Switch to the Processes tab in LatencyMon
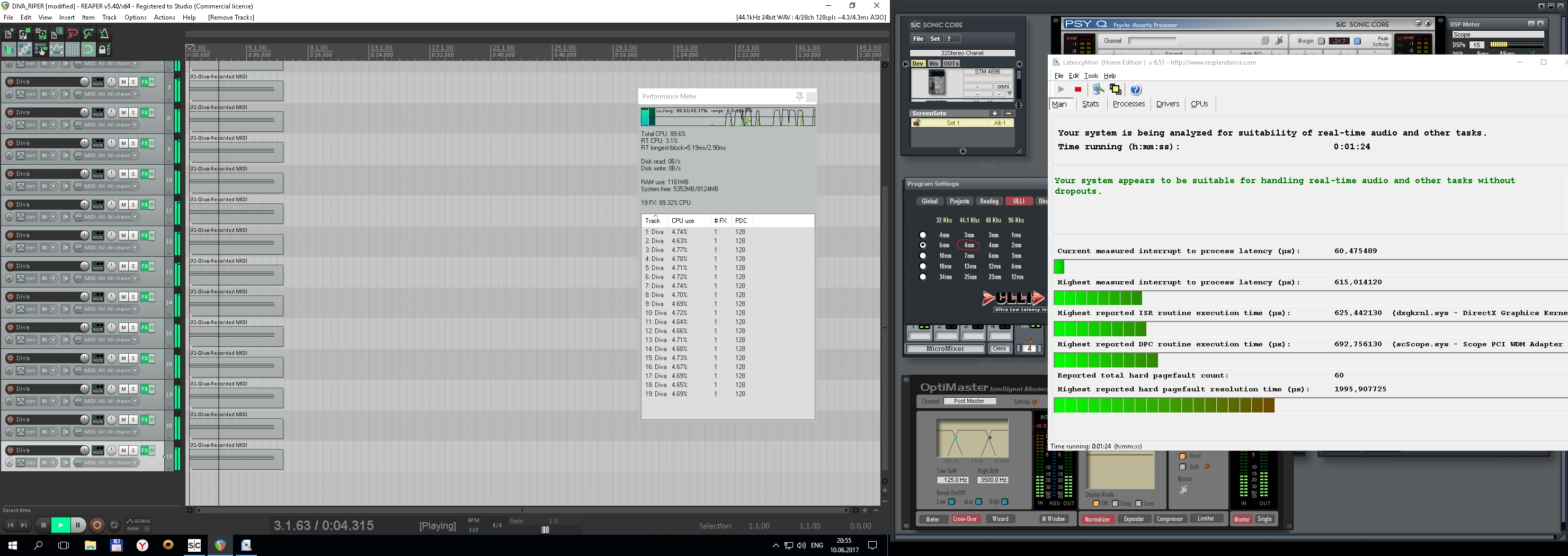Image resolution: width=1568 pixels, height=556 pixels. point(1128,104)
